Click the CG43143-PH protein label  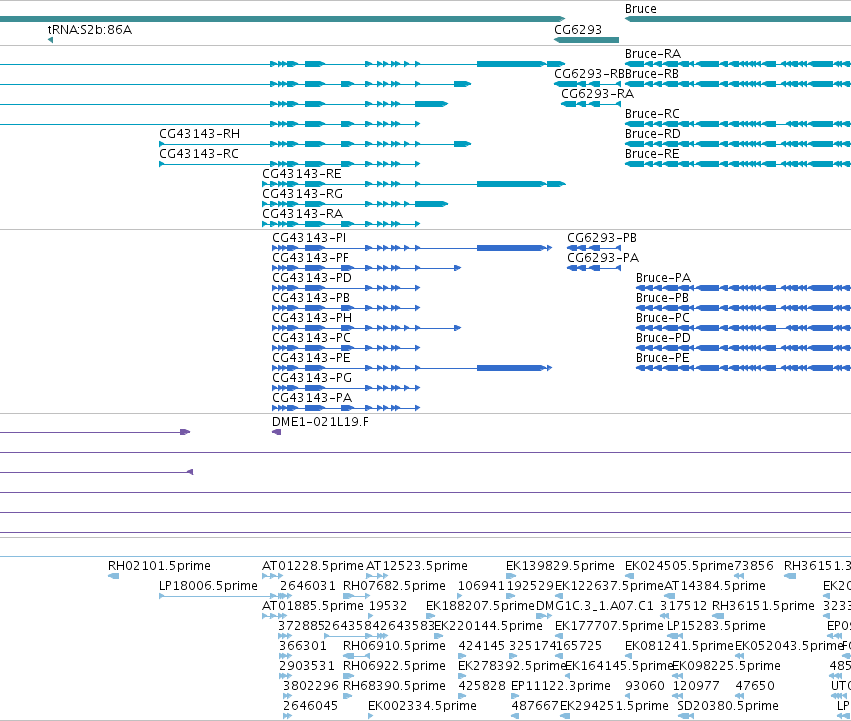312,318
